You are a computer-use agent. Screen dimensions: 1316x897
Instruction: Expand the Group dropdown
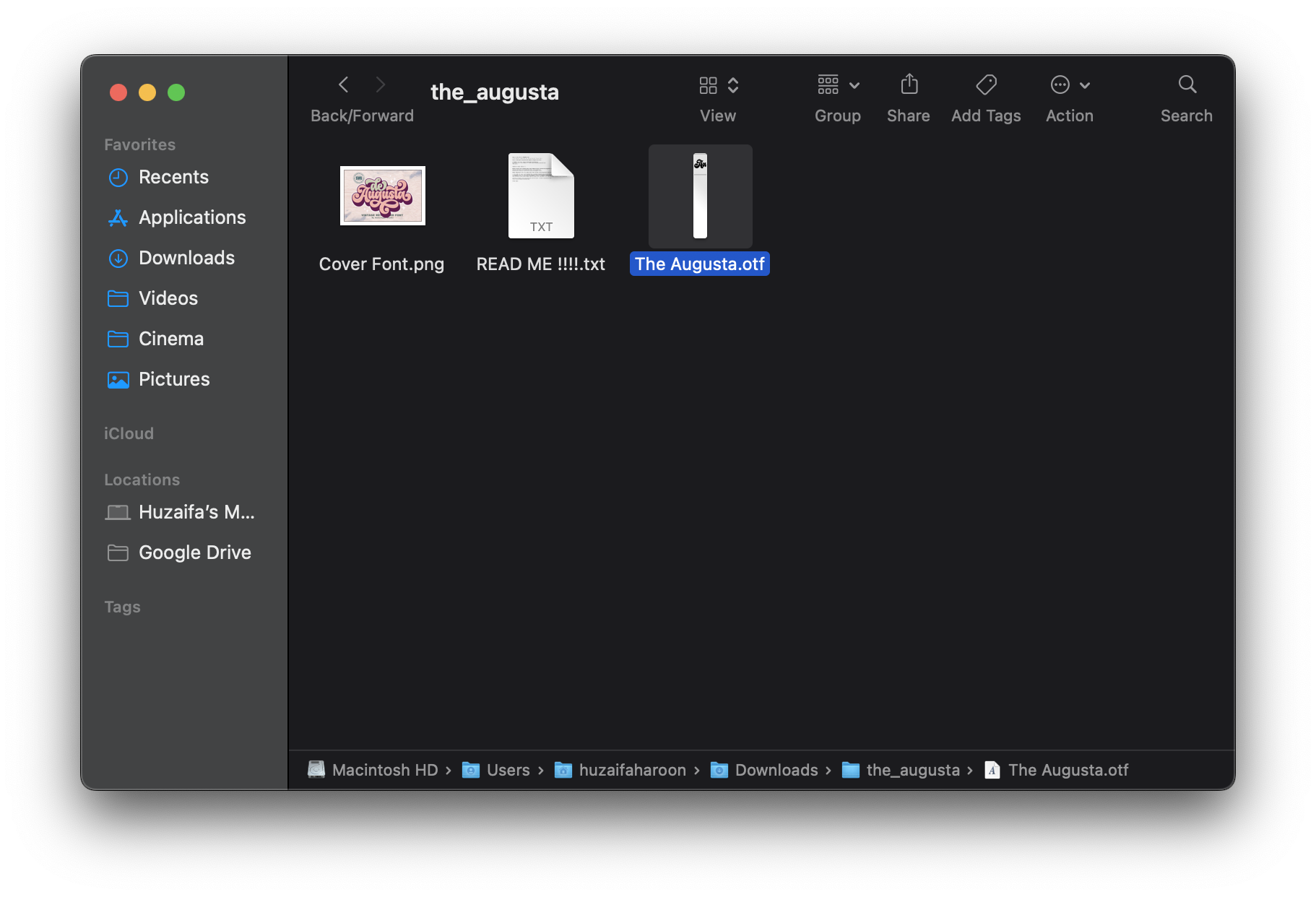[x=853, y=84]
